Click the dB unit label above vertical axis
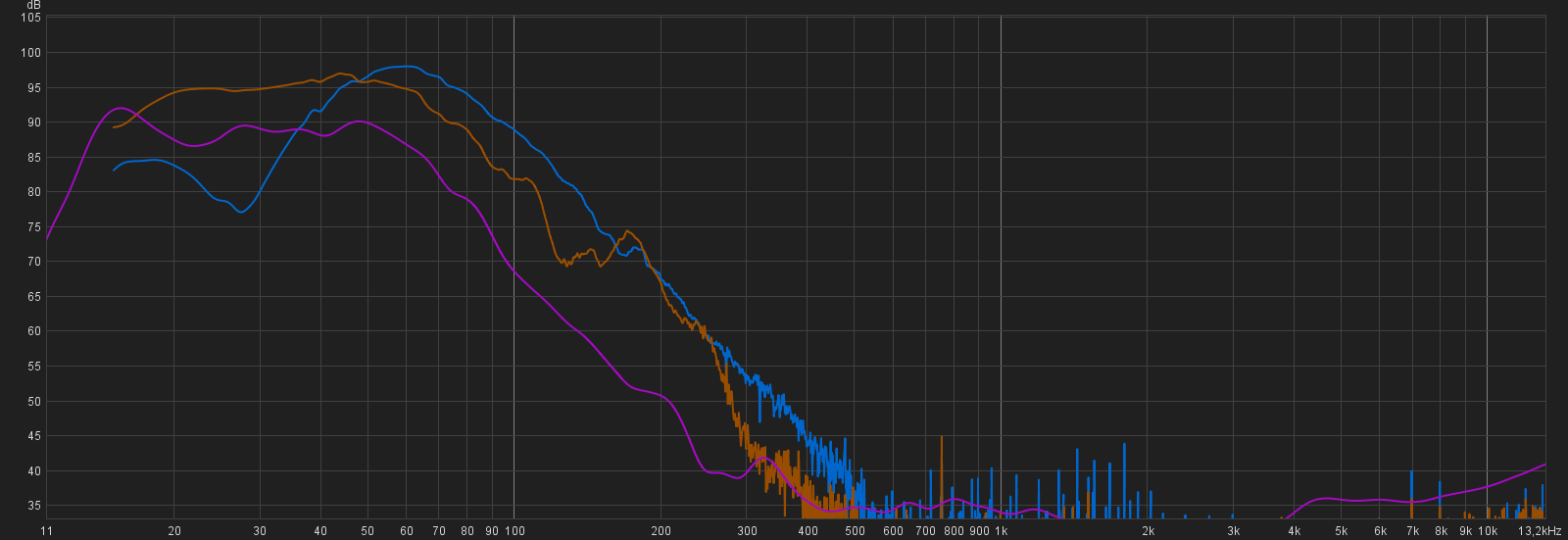This screenshot has width=1568, height=540. coord(34,5)
